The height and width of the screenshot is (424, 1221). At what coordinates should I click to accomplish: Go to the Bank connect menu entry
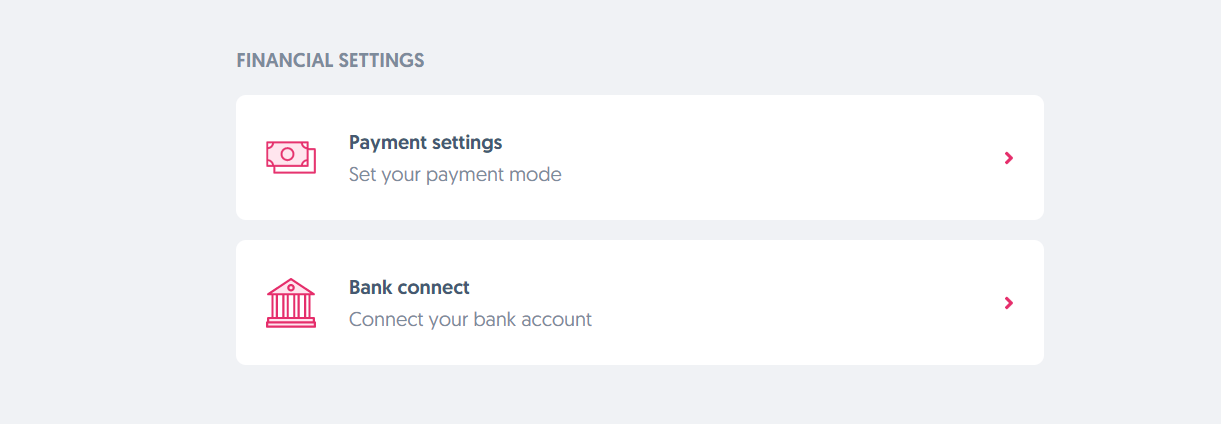639,302
